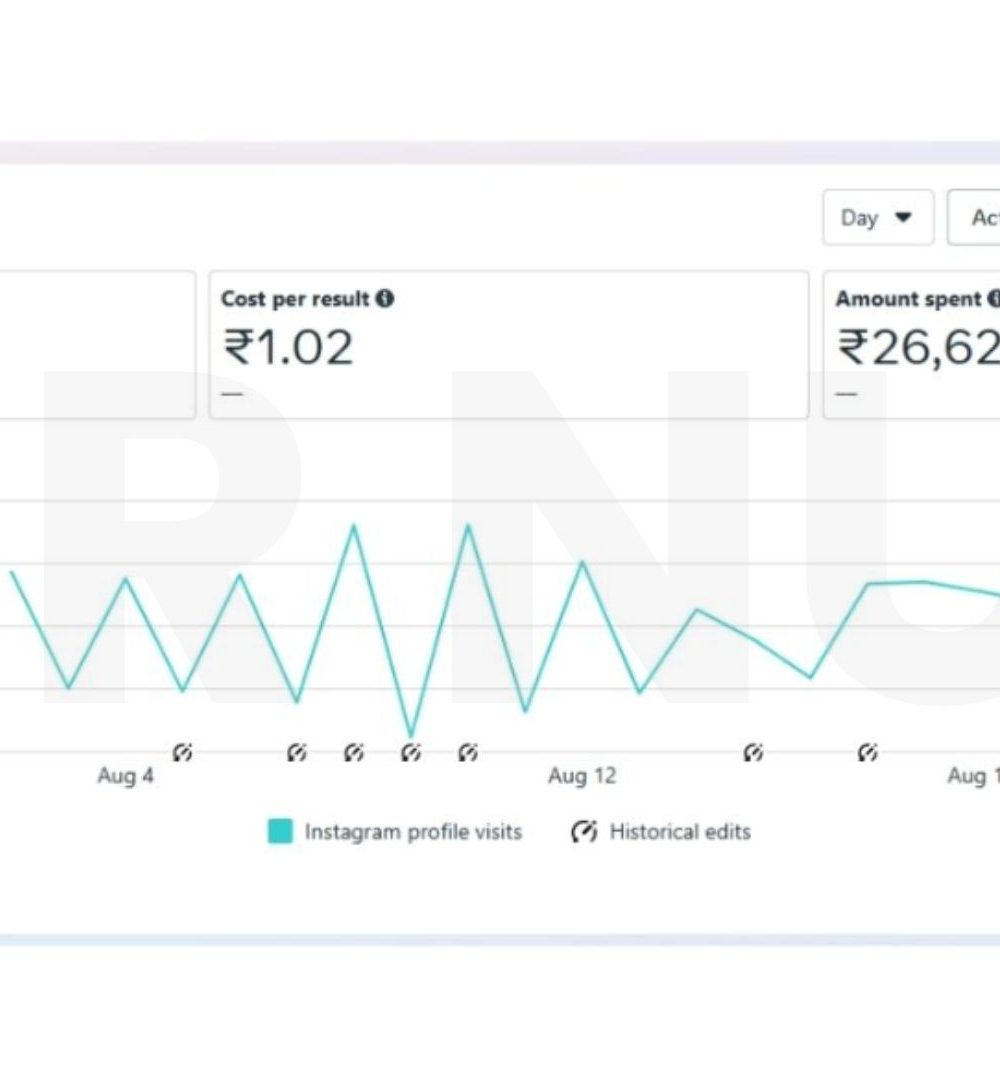Click the Aug 12 axis date label

point(582,776)
